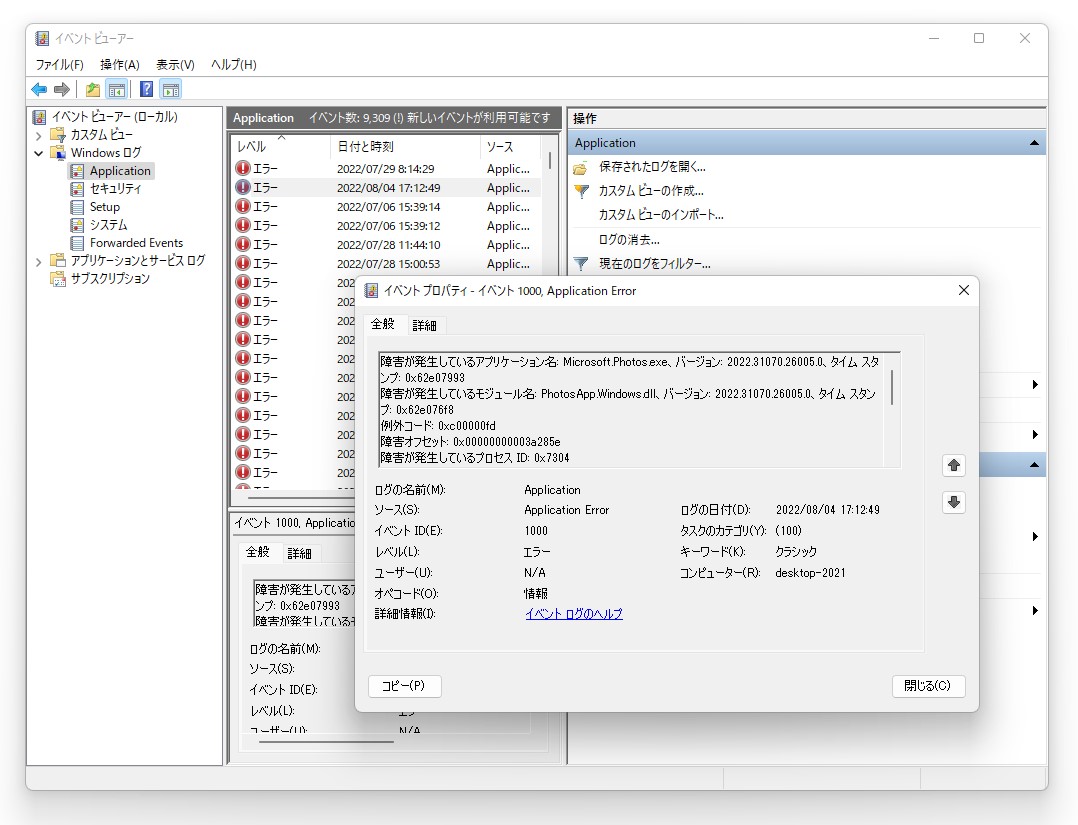Image resolution: width=1078 pixels, height=825 pixels.
Task: Click error icon of 2022/07/29 8:14:29 event
Action: point(243,168)
